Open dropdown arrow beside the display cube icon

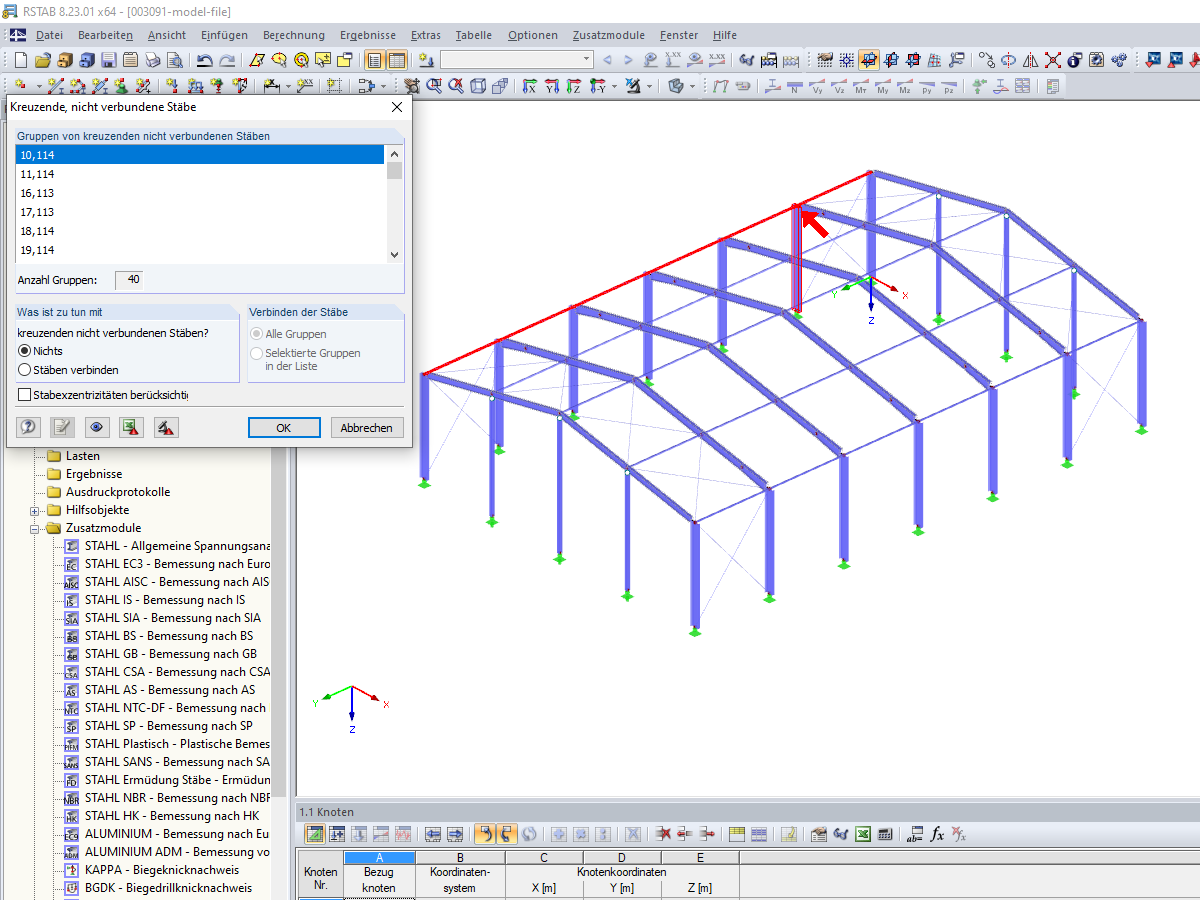click(692, 87)
